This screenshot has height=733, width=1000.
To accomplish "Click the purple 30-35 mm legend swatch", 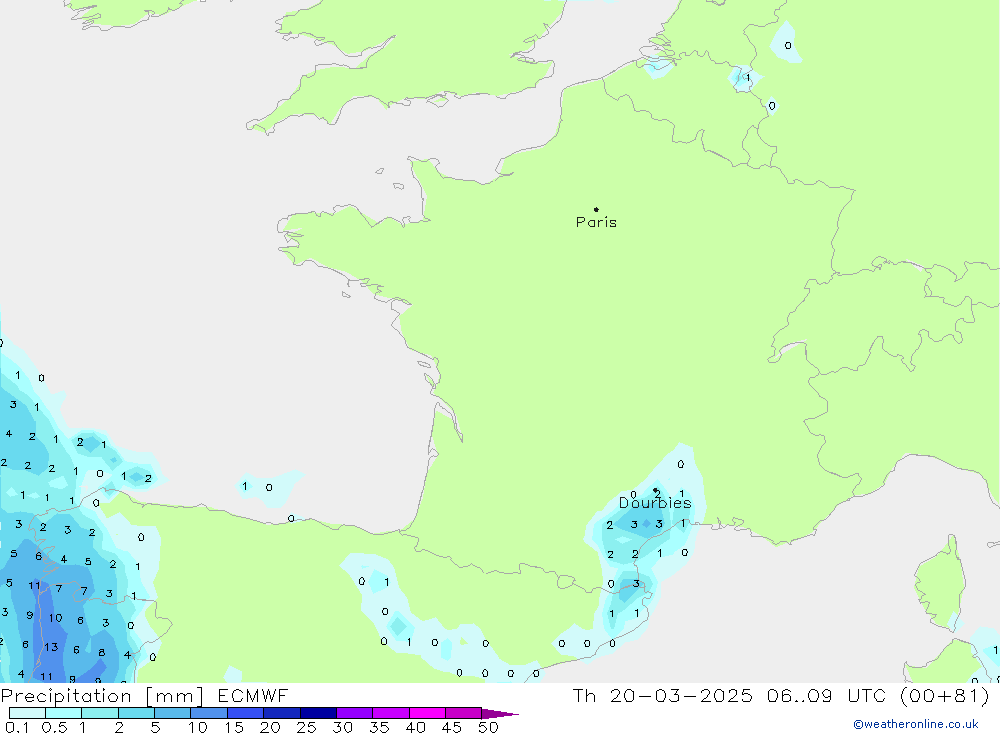I will tap(354, 713).
